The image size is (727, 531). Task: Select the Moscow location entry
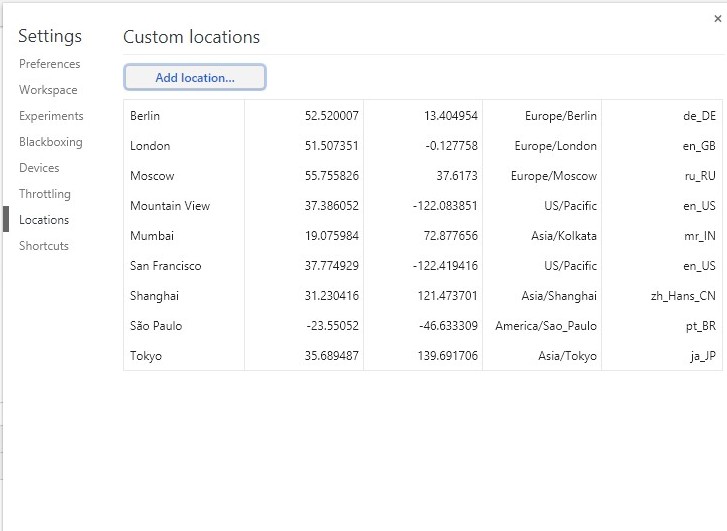pyautogui.click(x=152, y=176)
